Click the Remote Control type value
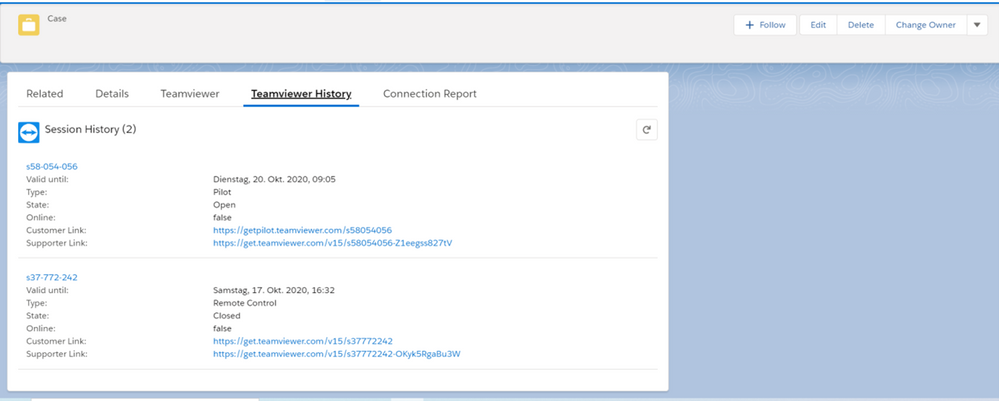This screenshot has width=999, height=401. coord(245,303)
